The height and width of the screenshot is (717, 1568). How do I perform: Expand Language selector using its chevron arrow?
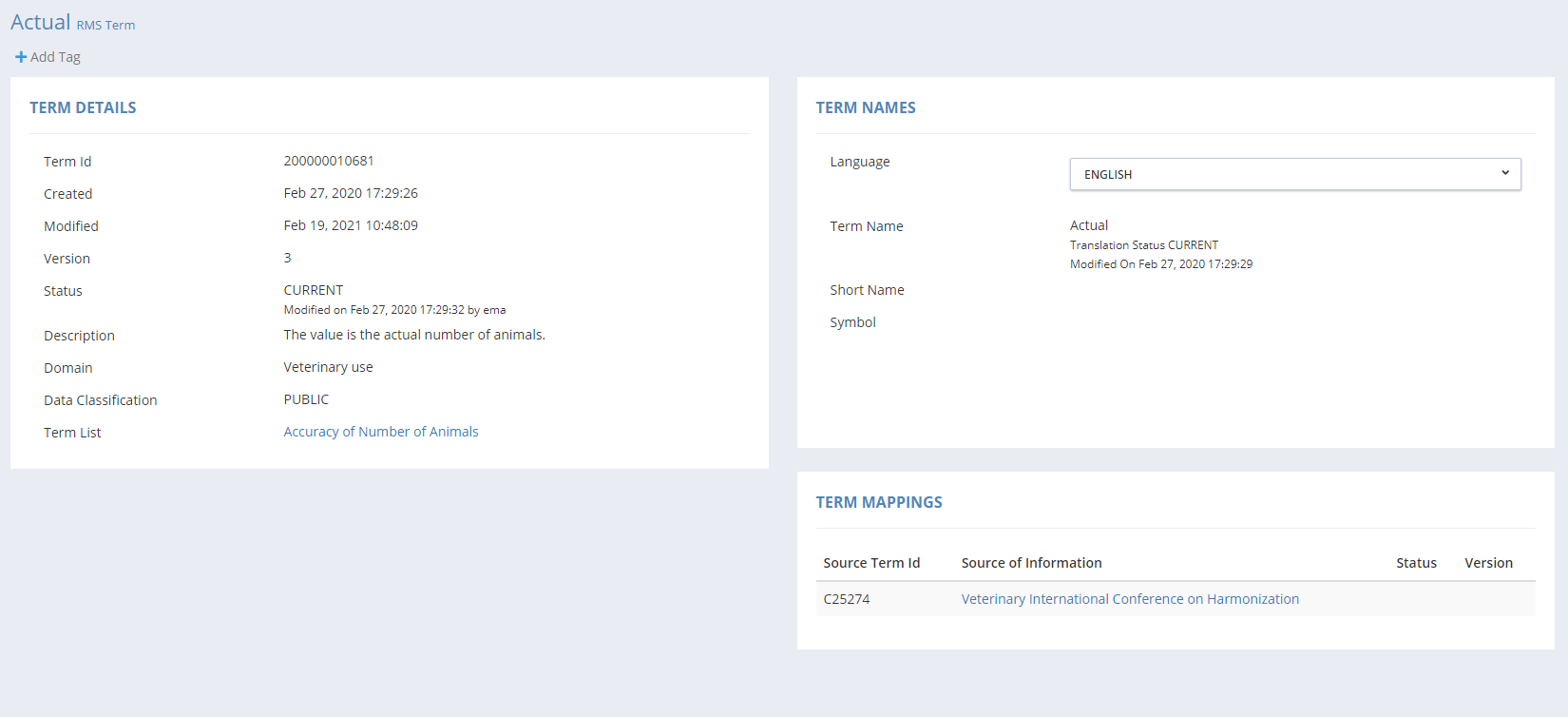coord(1505,173)
